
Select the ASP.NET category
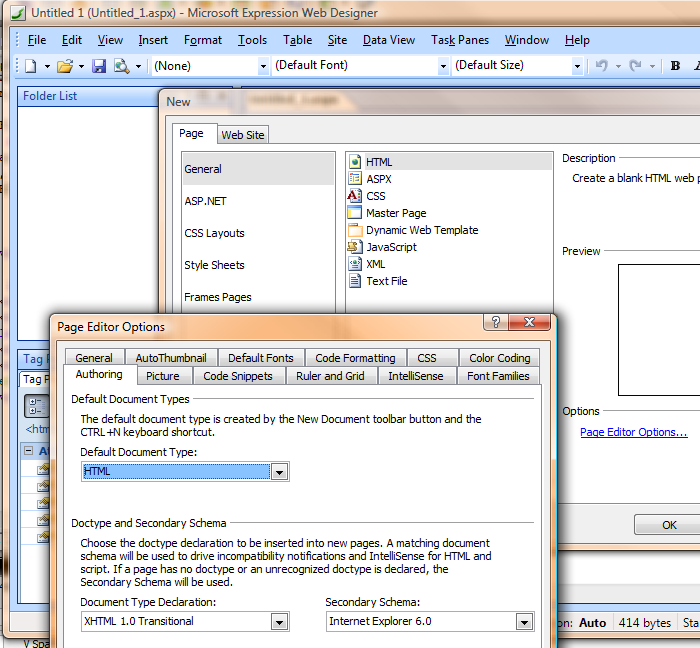pyautogui.click(x=258, y=201)
